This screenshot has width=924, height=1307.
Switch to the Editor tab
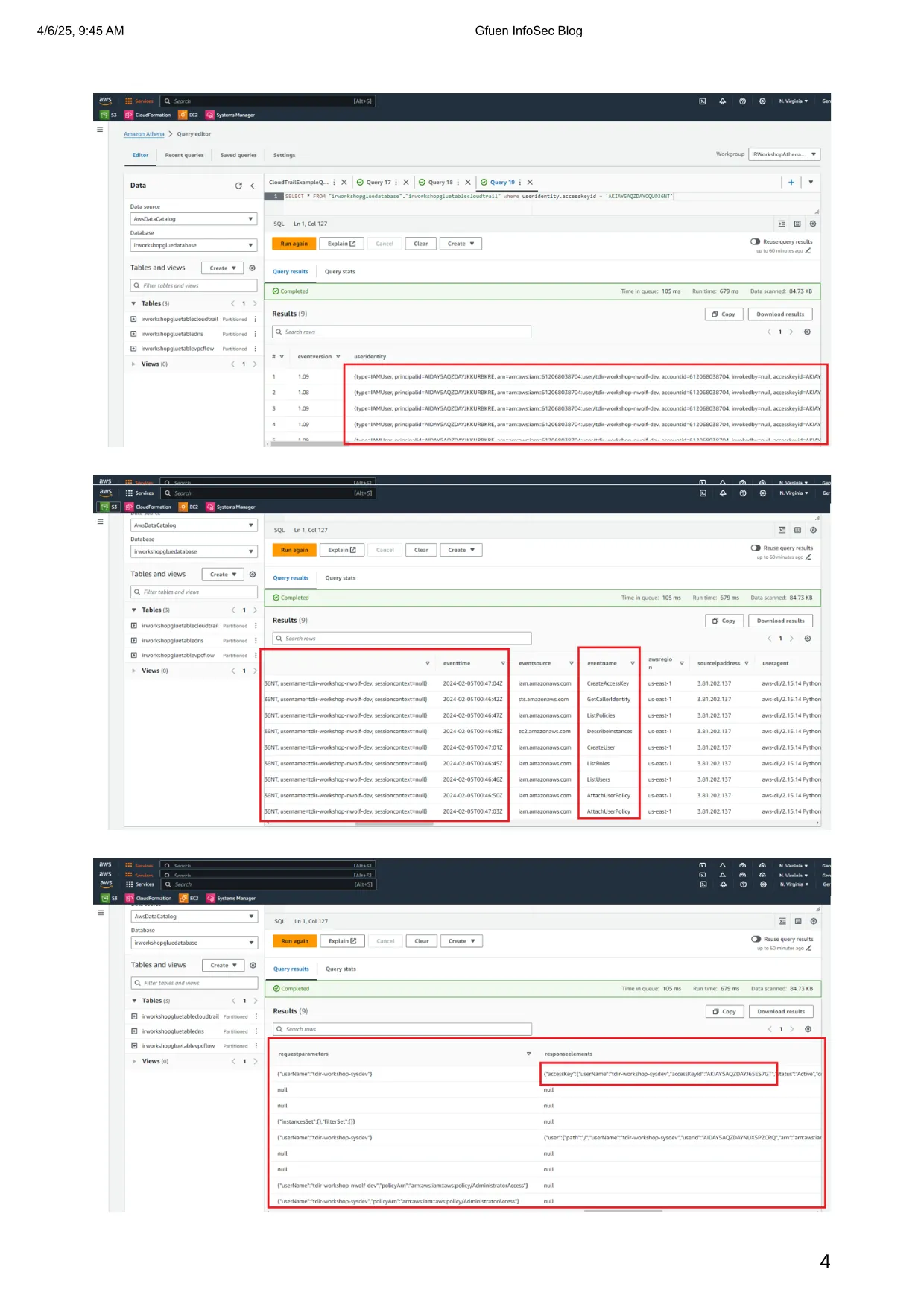[140, 156]
